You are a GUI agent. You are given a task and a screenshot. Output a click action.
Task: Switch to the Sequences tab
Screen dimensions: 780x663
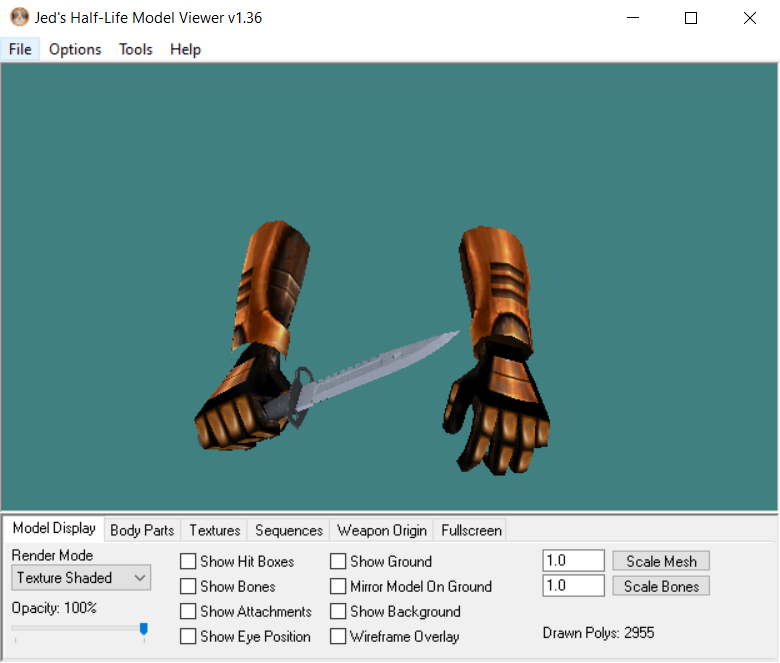tap(289, 530)
